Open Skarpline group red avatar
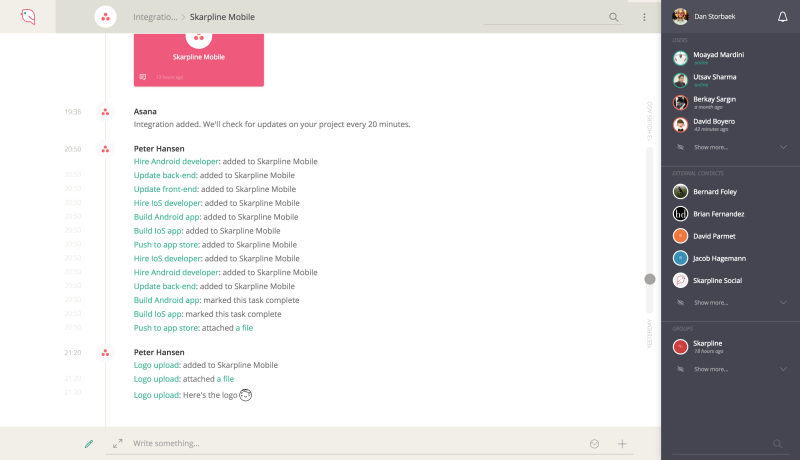The width and height of the screenshot is (800, 460). click(x=680, y=347)
